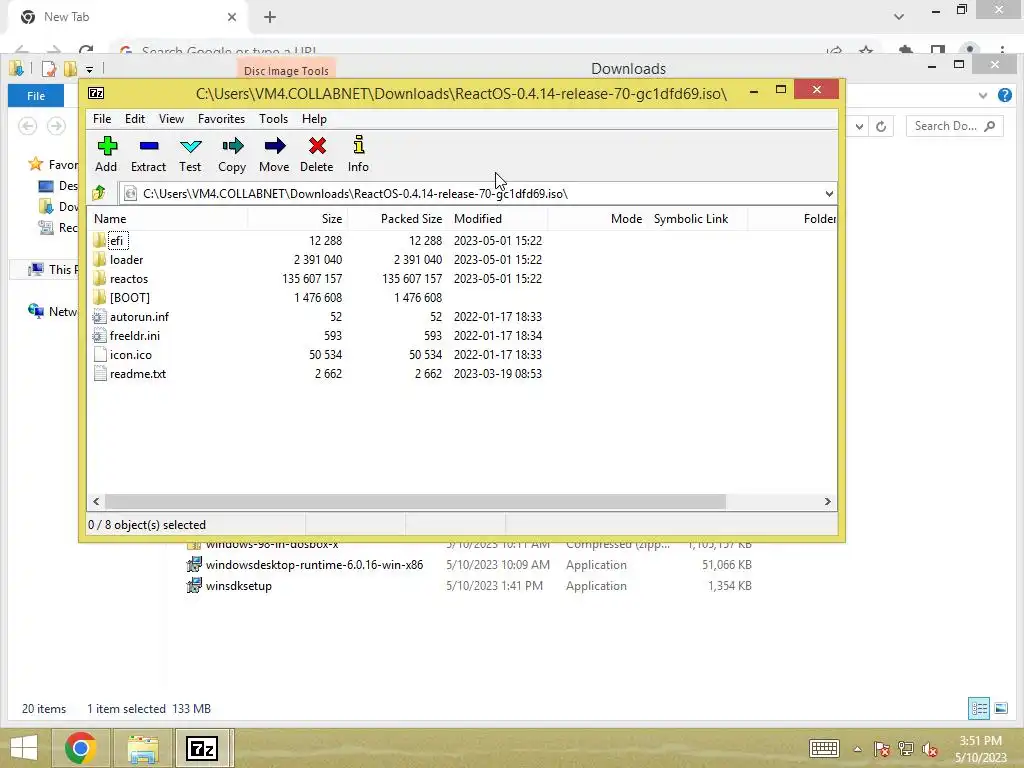1024x768 pixels.
Task: Click the Search Downloads box in Explorer
Action: (x=953, y=126)
